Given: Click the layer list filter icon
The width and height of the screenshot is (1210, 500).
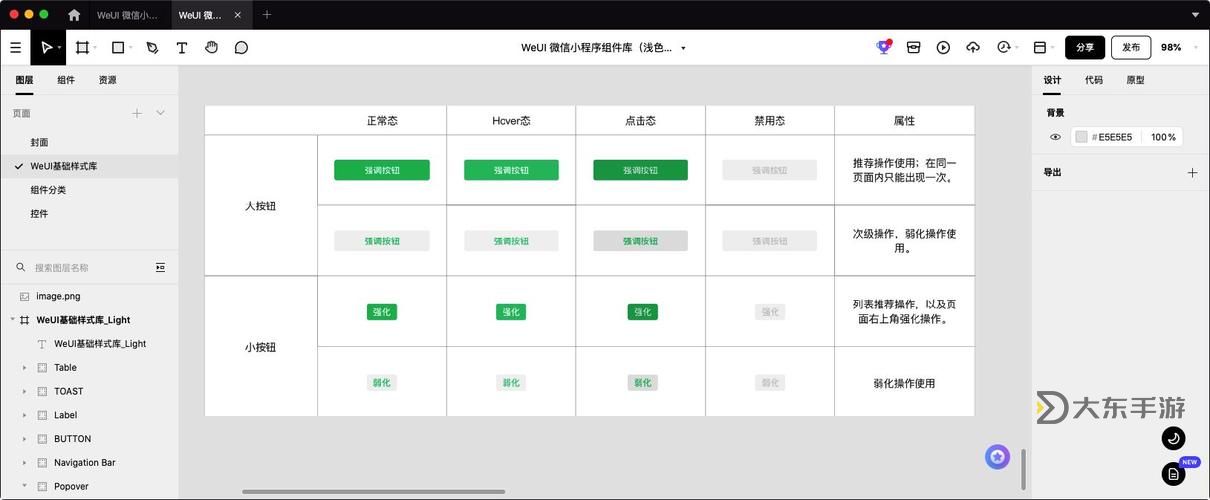Looking at the screenshot, I should click(160, 267).
